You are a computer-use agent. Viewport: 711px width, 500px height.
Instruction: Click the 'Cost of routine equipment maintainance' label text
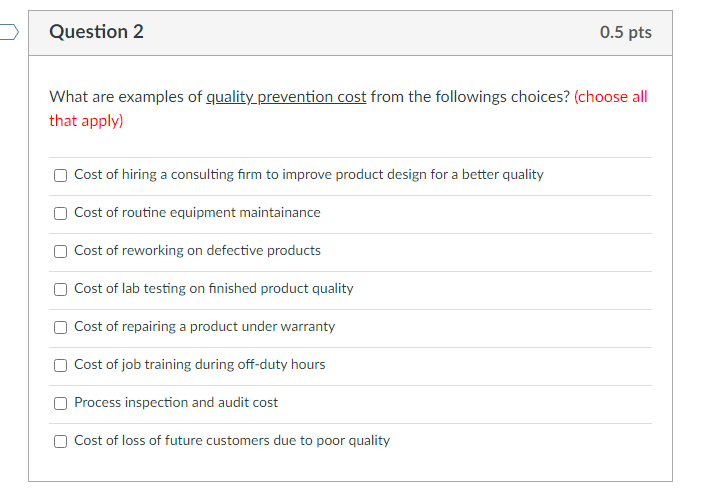[x=197, y=213]
